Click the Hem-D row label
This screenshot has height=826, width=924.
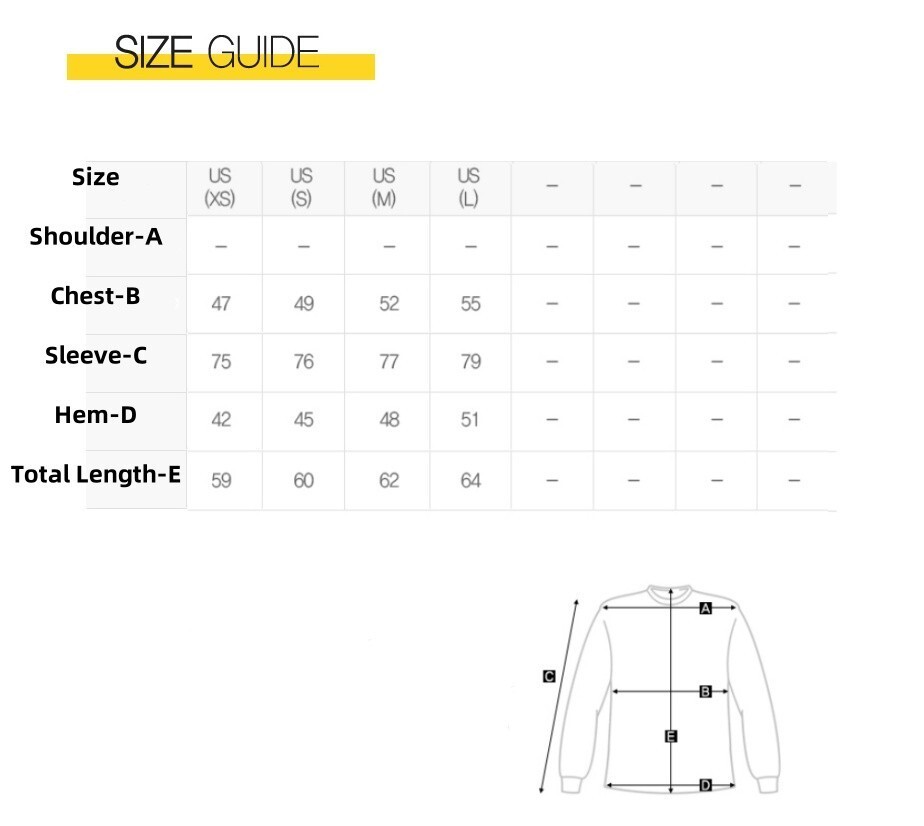(95, 415)
